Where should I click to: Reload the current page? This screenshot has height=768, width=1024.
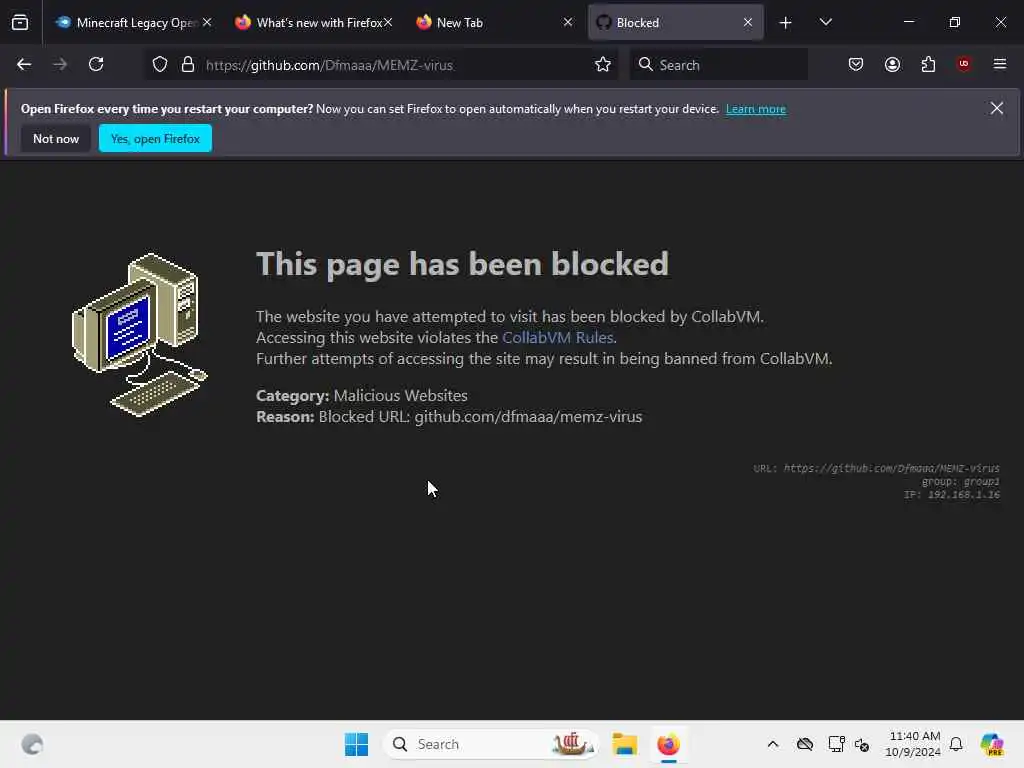pos(96,64)
